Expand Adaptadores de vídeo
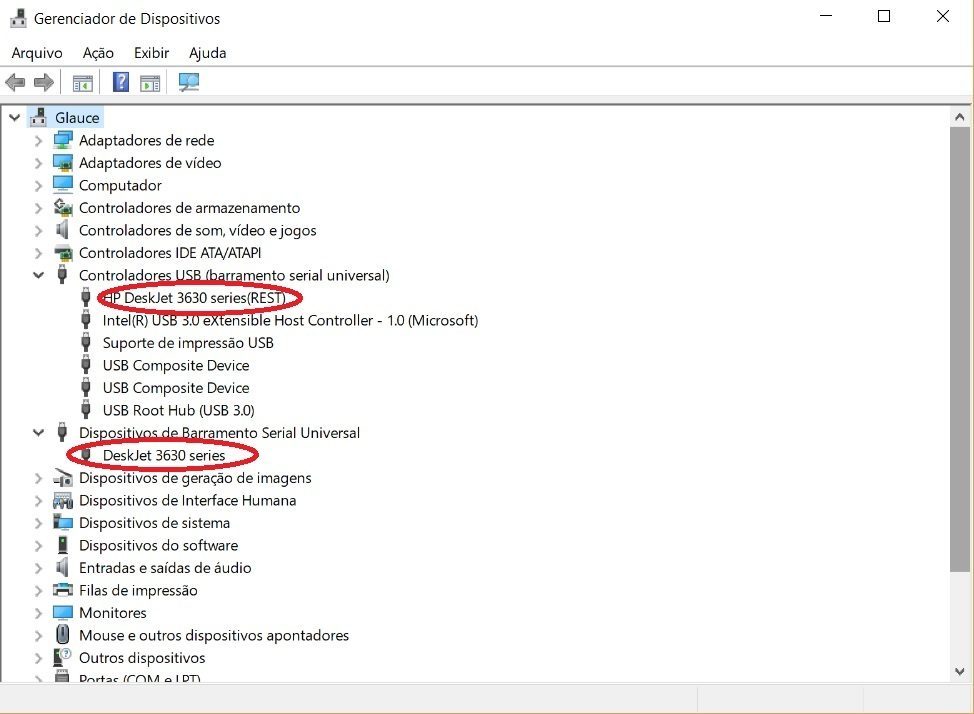The width and height of the screenshot is (974, 714). point(38,163)
